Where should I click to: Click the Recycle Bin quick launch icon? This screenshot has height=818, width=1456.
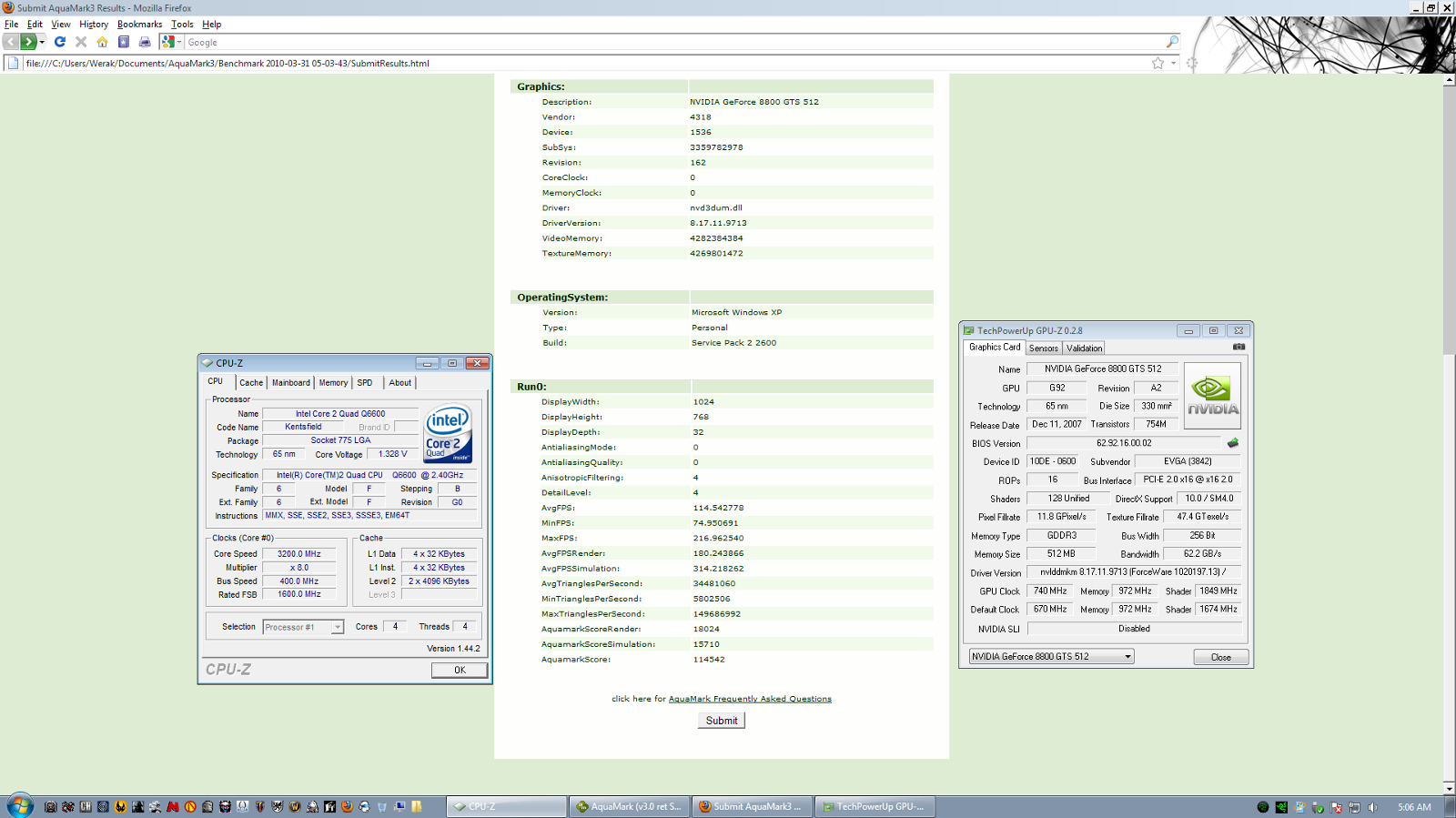[382, 806]
